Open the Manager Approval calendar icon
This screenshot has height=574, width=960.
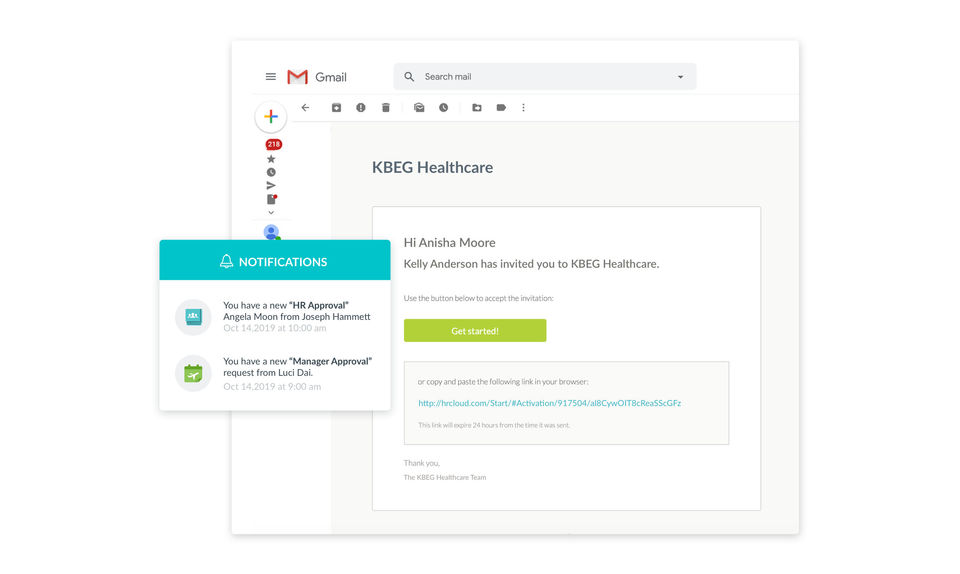coord(193,373)
